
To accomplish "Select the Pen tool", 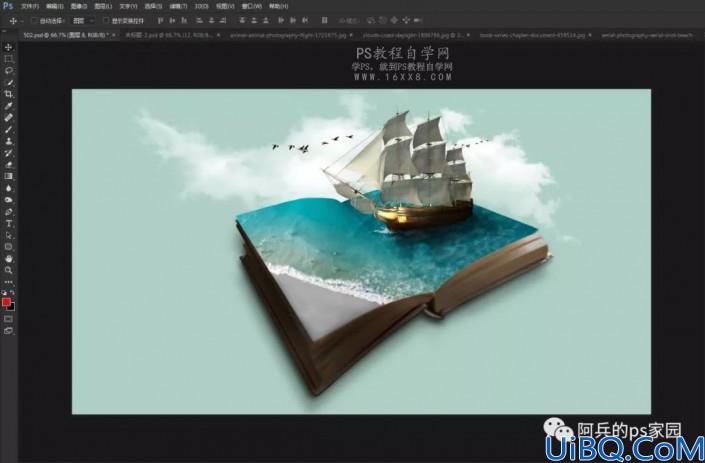I will [x=8, y=212].
